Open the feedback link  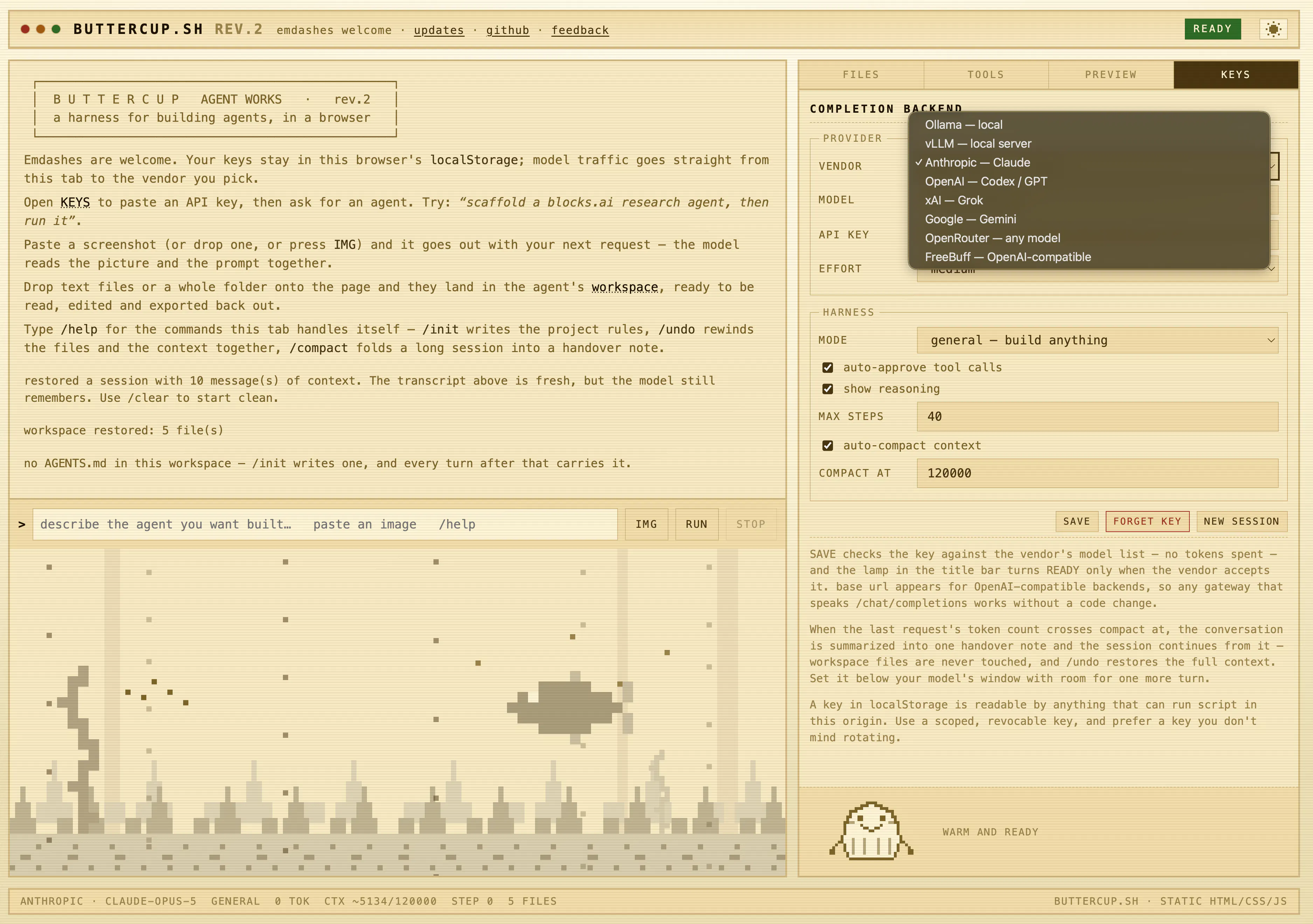(x=580, y=30)
